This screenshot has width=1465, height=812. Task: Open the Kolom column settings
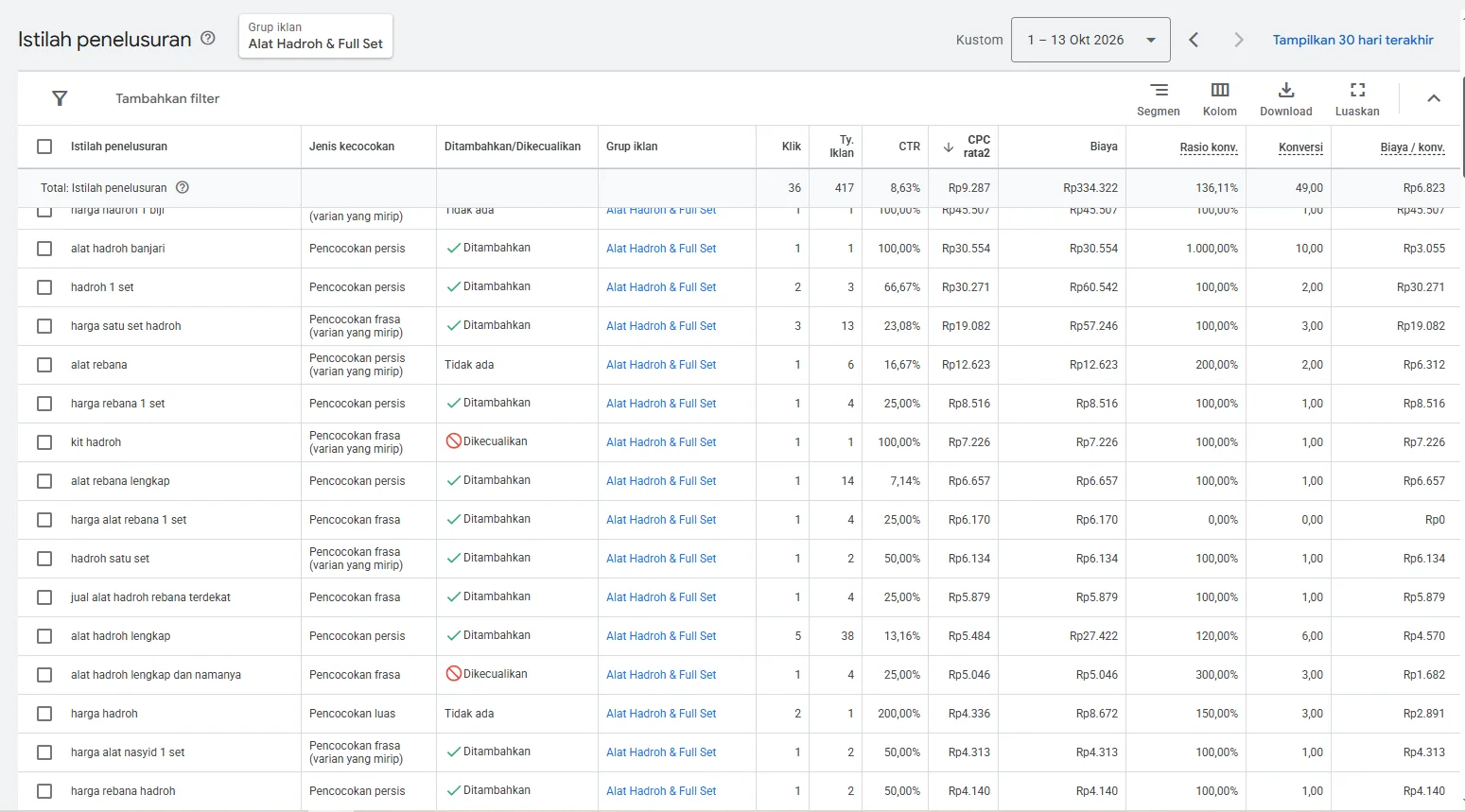(x=1220, y=98)
